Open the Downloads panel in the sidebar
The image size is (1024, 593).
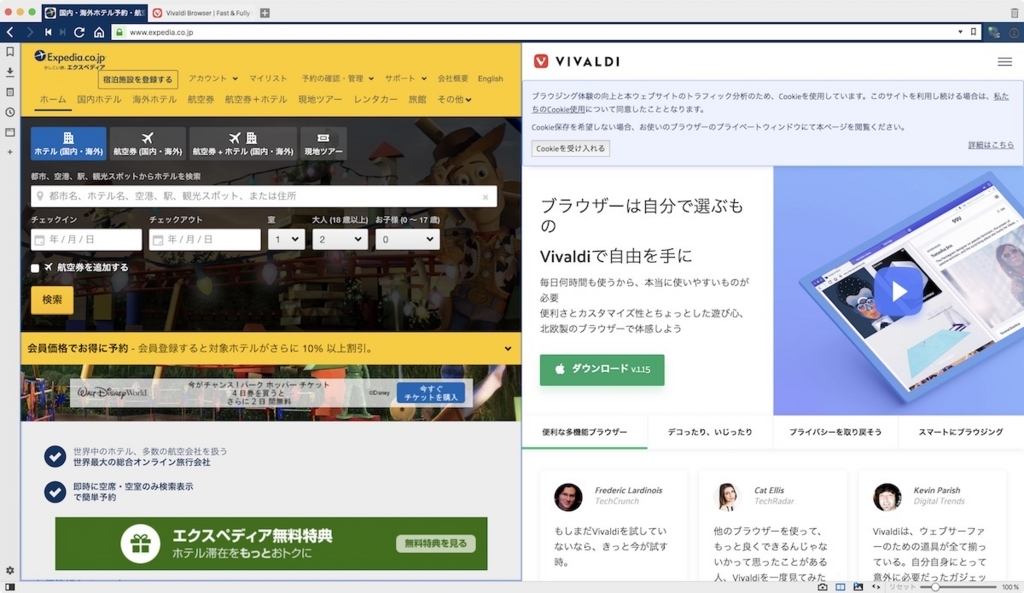[x=10, y=73]
